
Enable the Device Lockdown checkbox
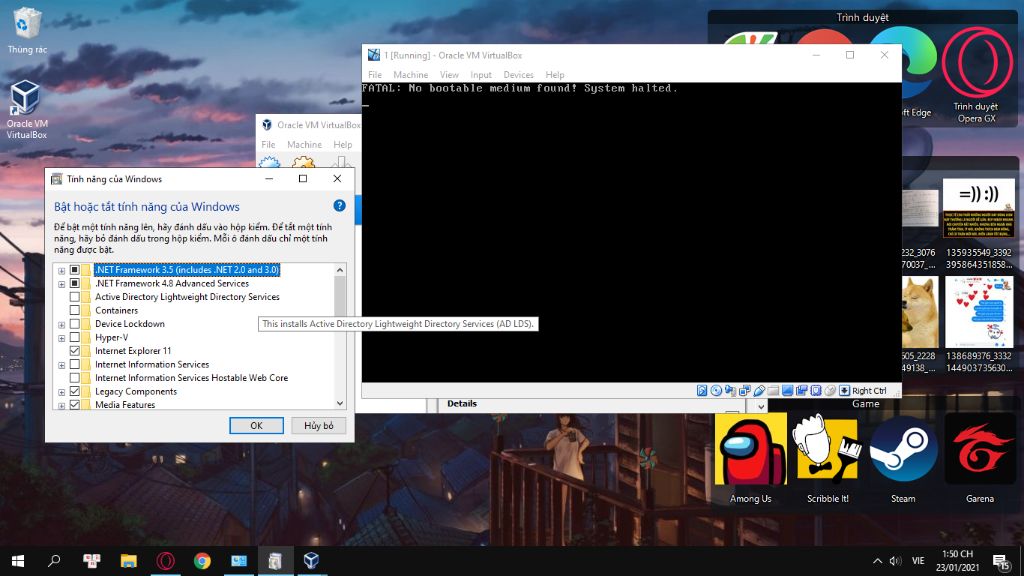pos(74,324)
